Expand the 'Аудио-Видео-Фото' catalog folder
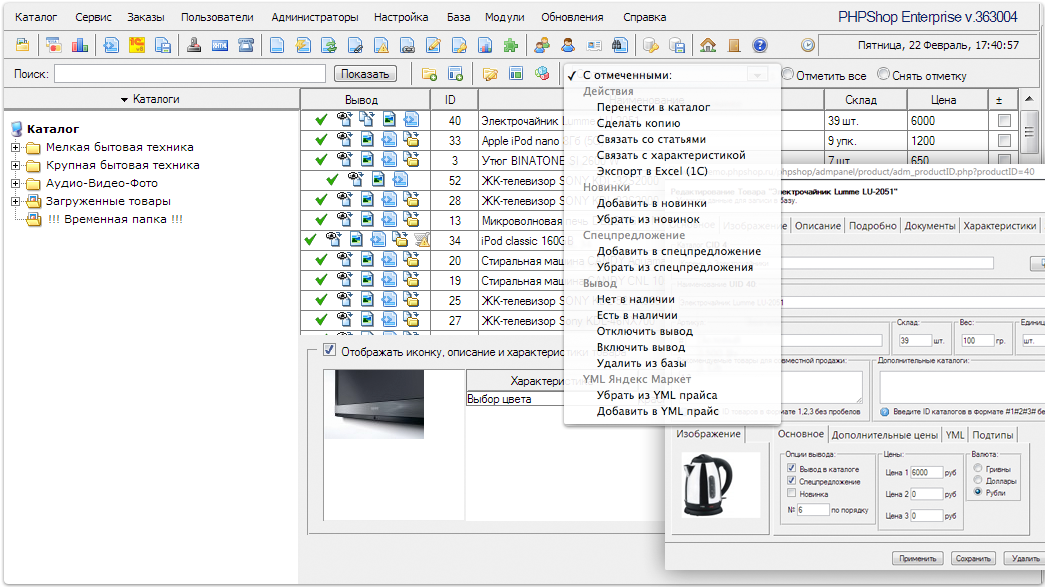The height and width of the screenshot is (587, 1045). coord(16,184)
